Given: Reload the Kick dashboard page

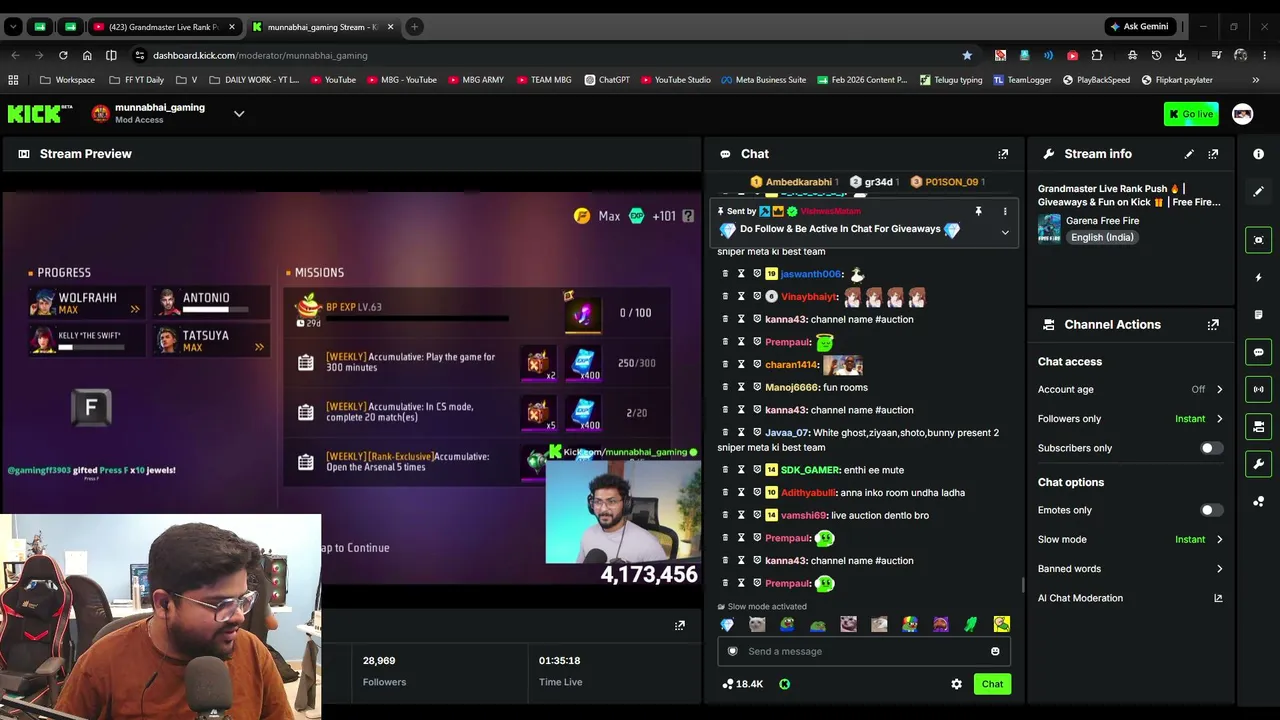Looking at the screenshot, I should pyautogui.click(x=63, y=55).
